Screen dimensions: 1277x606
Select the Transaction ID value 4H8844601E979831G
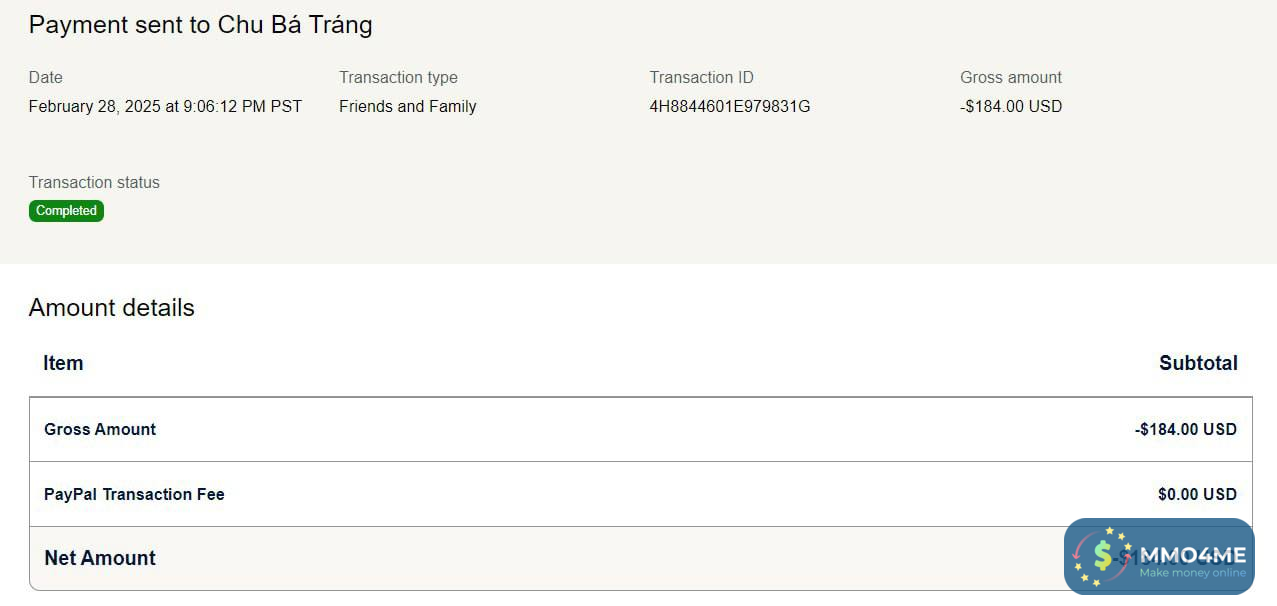pyautogui.click(x=729, y=106)
